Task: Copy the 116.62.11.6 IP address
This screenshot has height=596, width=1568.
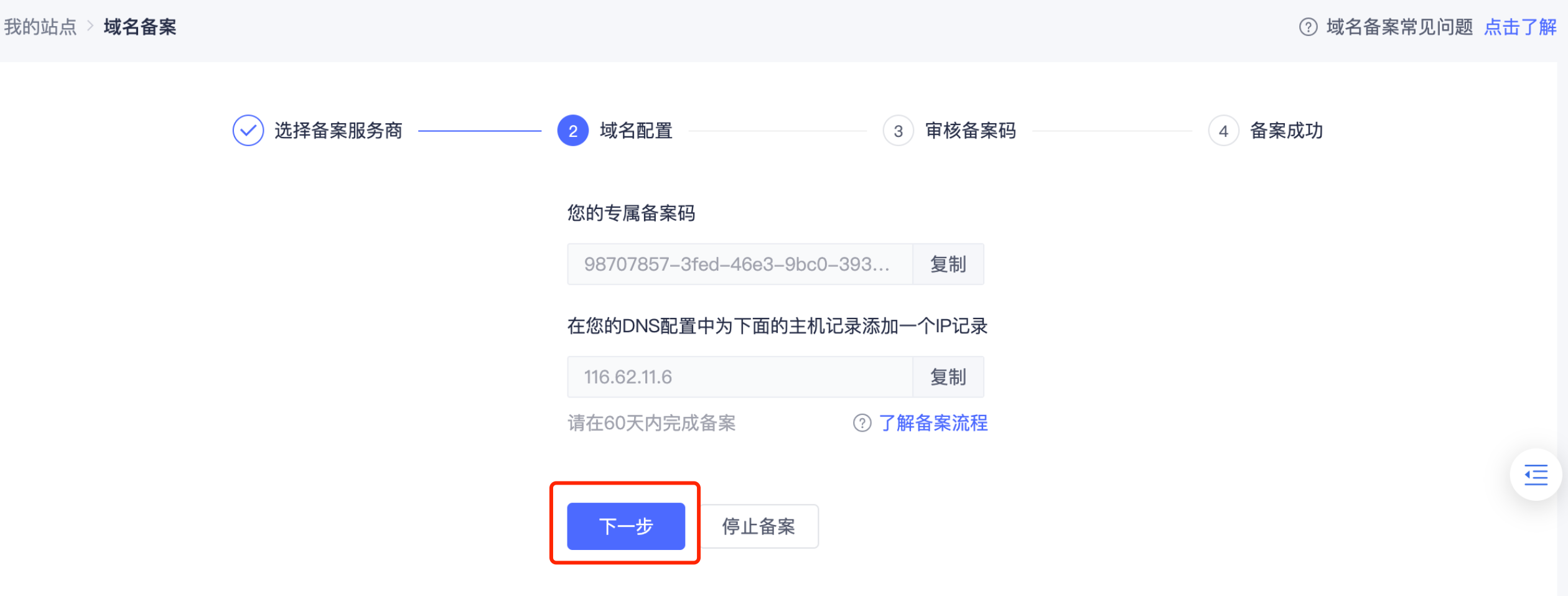Action: coord(948,377)
